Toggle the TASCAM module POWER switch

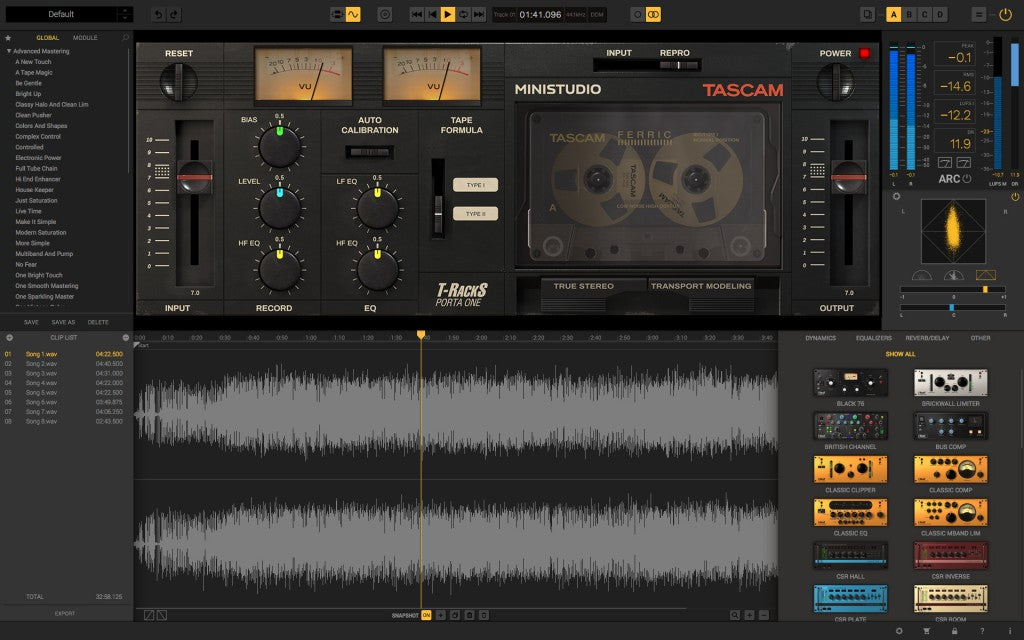864,53
